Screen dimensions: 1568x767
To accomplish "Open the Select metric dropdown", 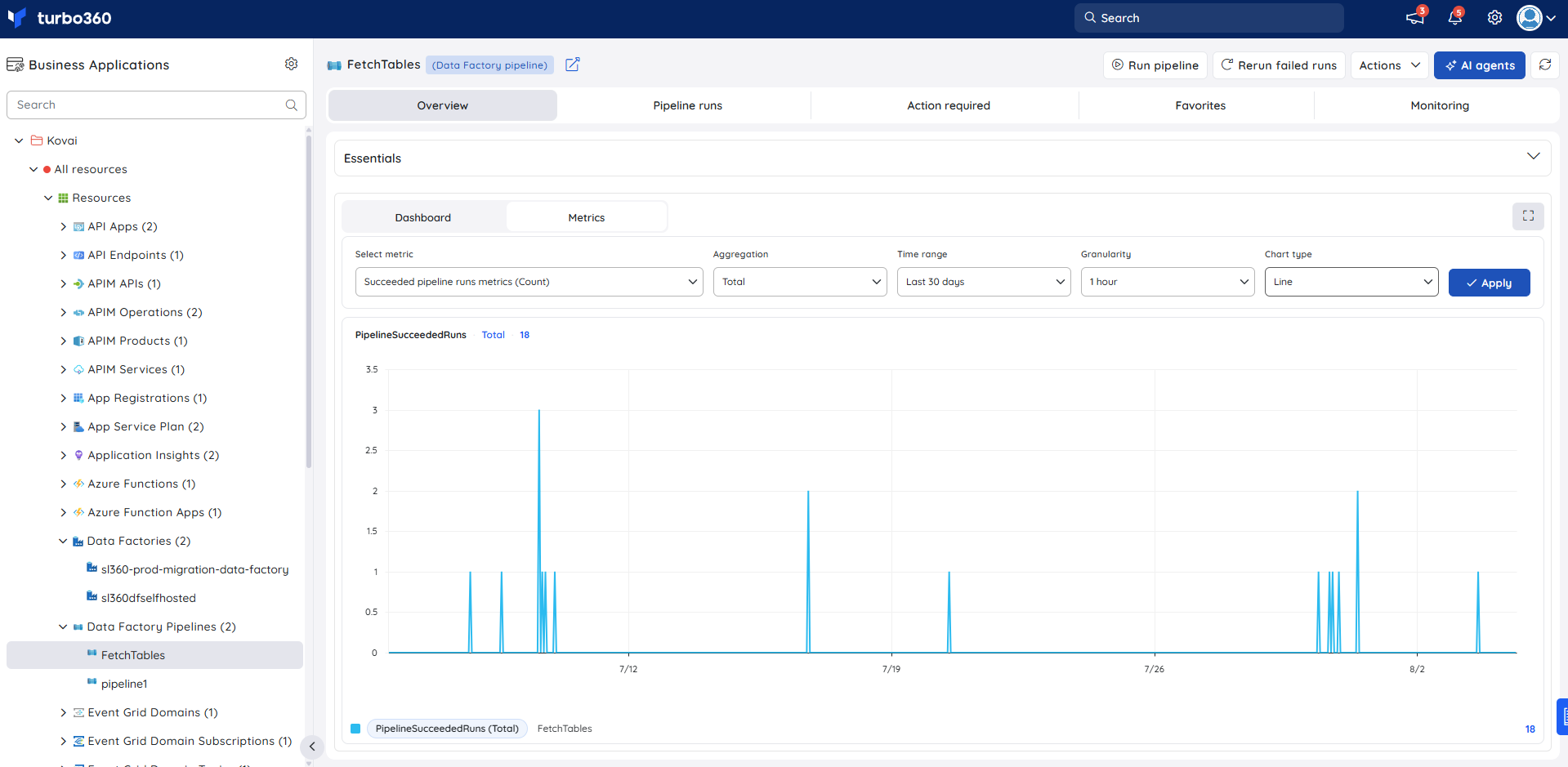I will pos(529,282).
